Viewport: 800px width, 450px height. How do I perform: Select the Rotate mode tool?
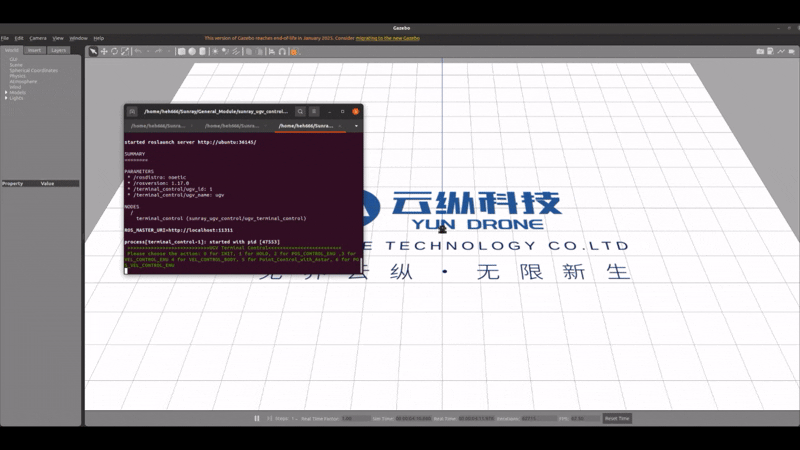[x=115, y=52]
